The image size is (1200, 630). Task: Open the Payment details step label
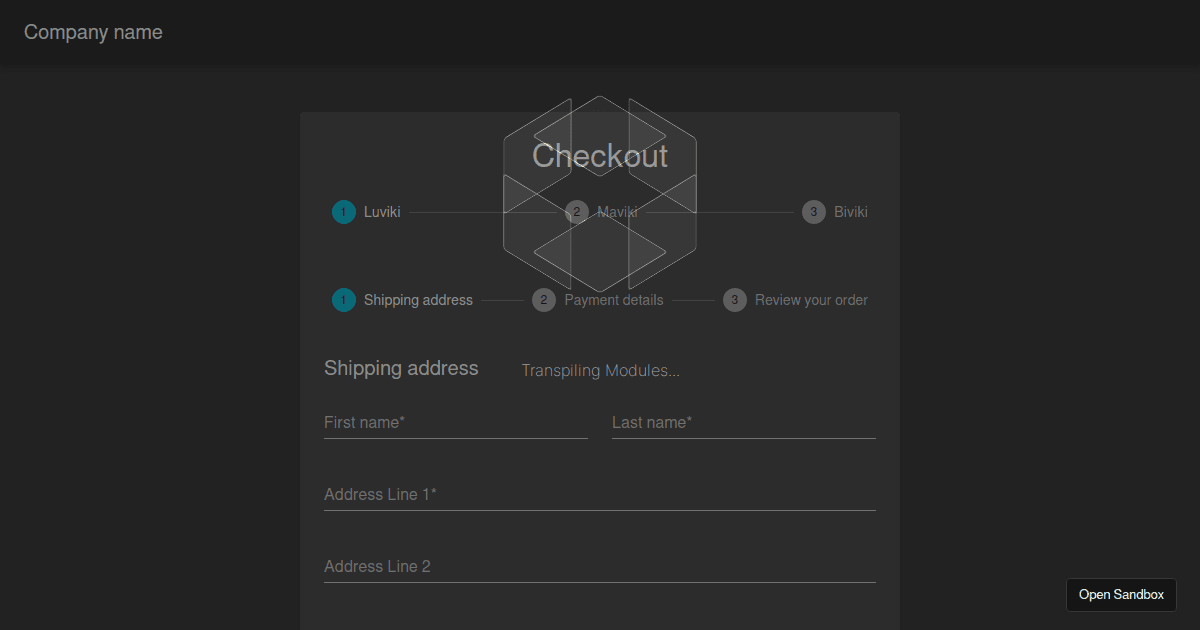(x=614, y=300)
